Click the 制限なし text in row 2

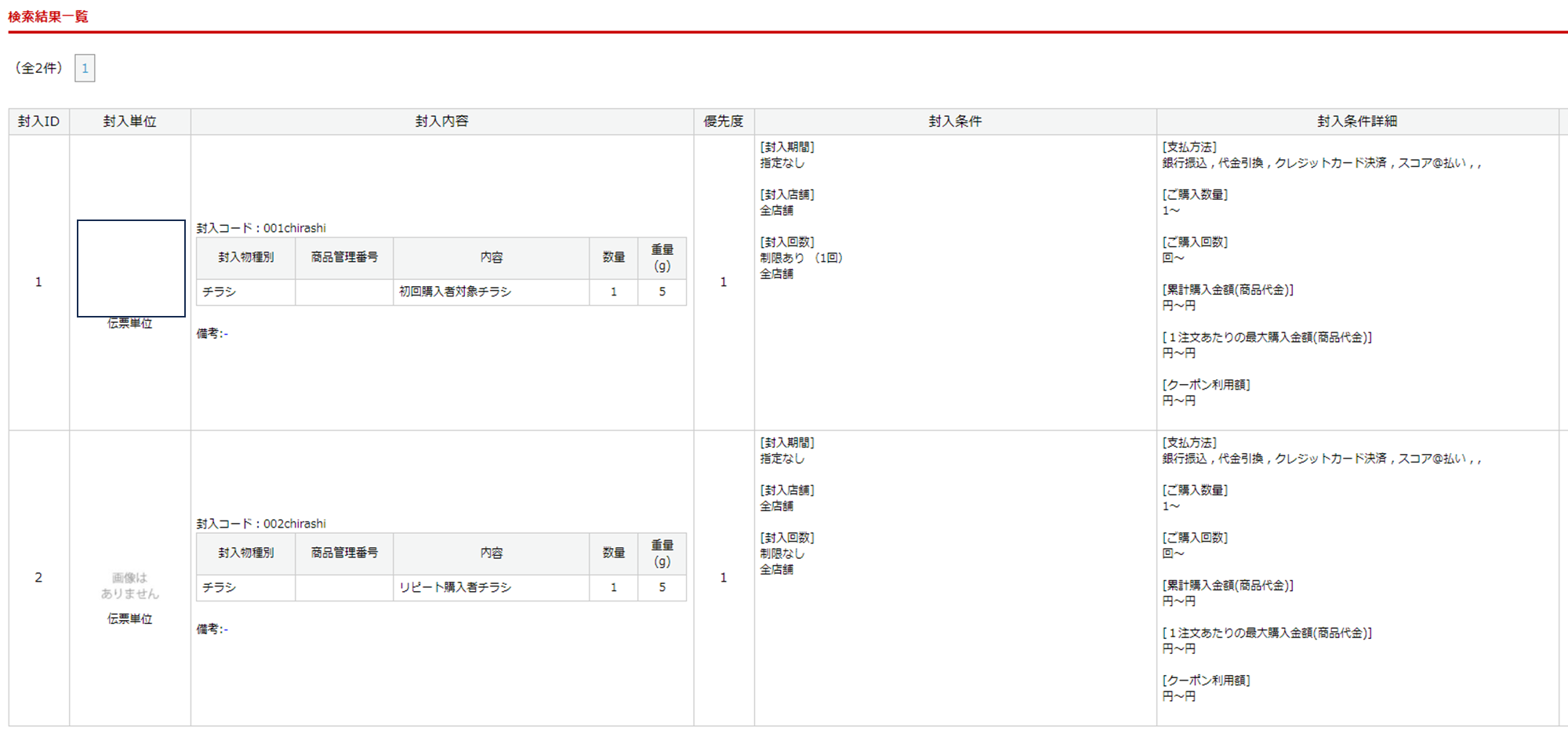click(x=782, y=553)
